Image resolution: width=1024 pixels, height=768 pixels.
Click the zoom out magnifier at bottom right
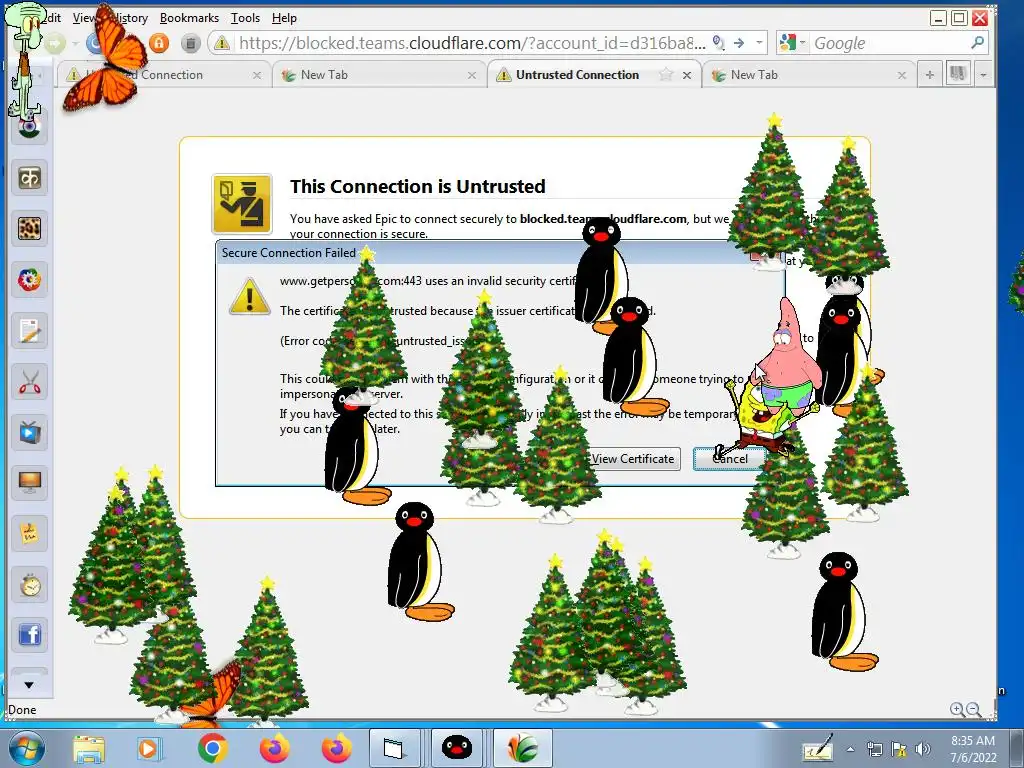coord(973,710)
